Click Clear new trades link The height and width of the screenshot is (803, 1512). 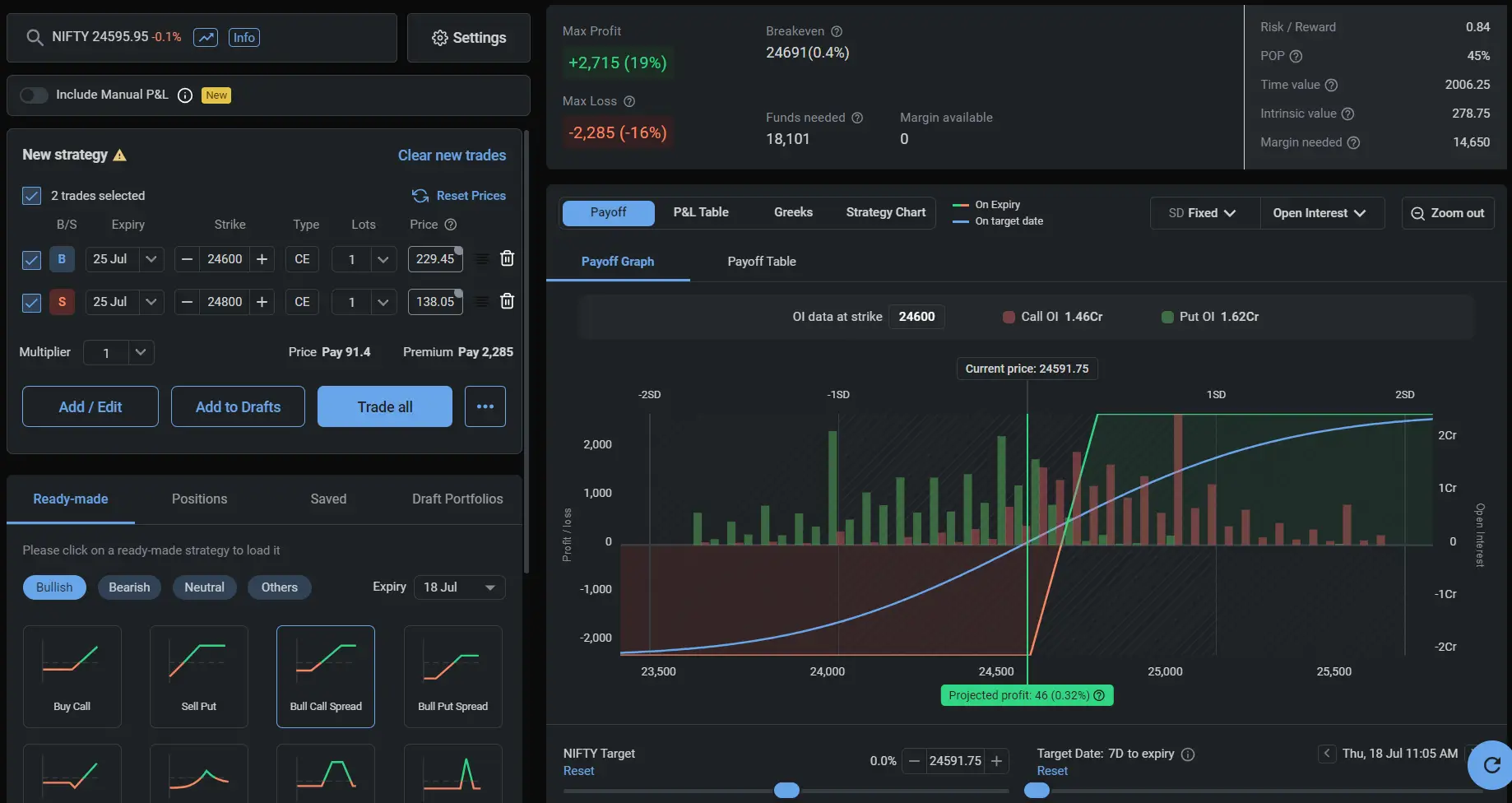point(452,155)
